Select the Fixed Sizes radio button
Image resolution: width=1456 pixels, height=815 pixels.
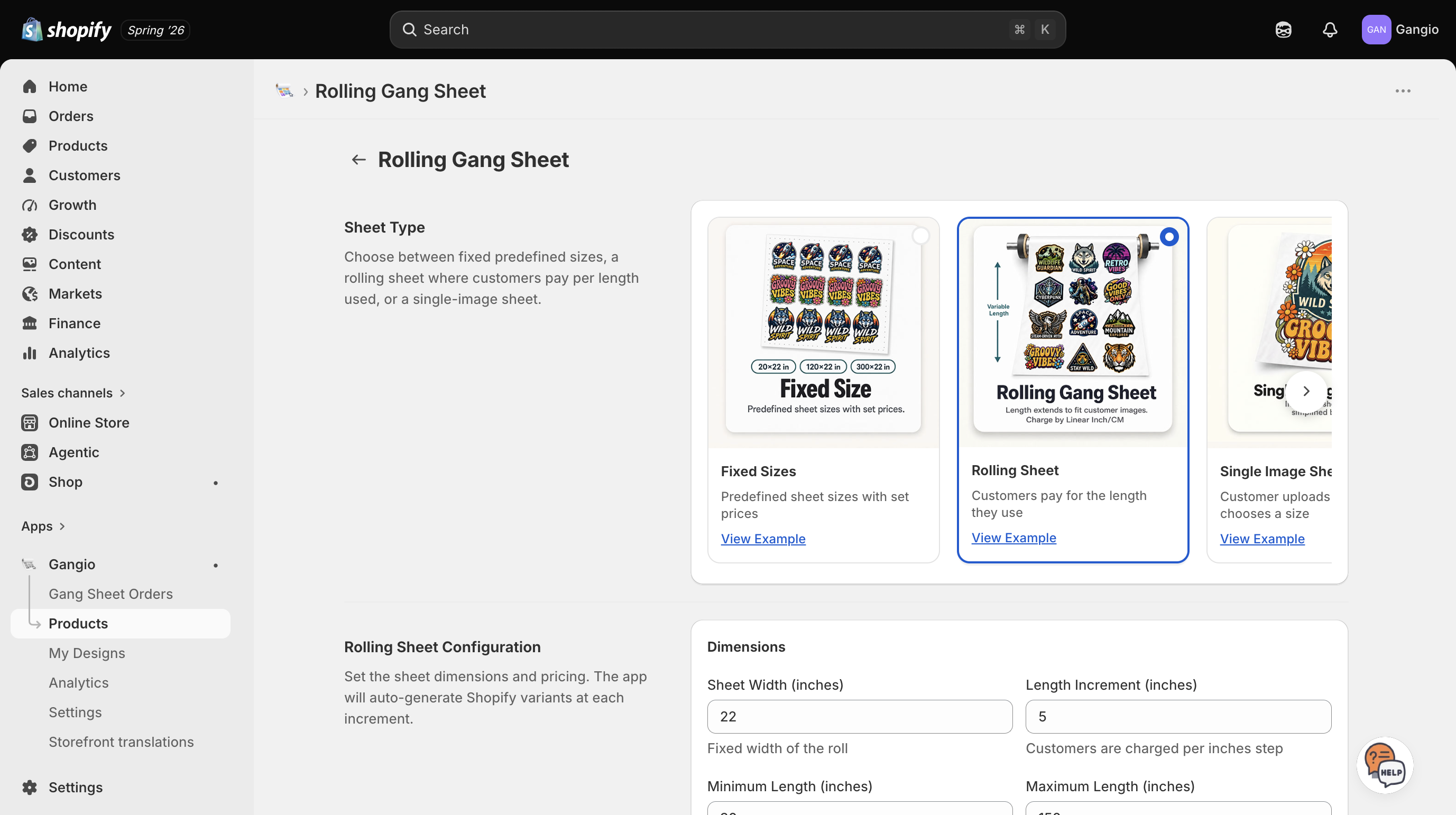pos(920,236)
